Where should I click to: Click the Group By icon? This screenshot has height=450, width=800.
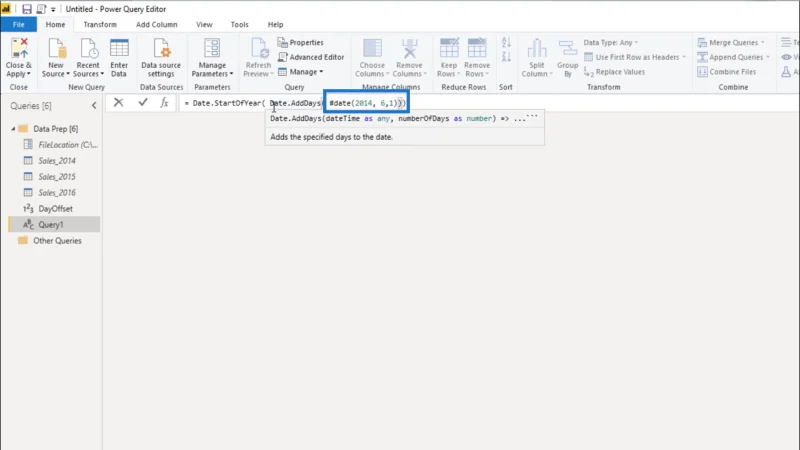tap(567, 49)
